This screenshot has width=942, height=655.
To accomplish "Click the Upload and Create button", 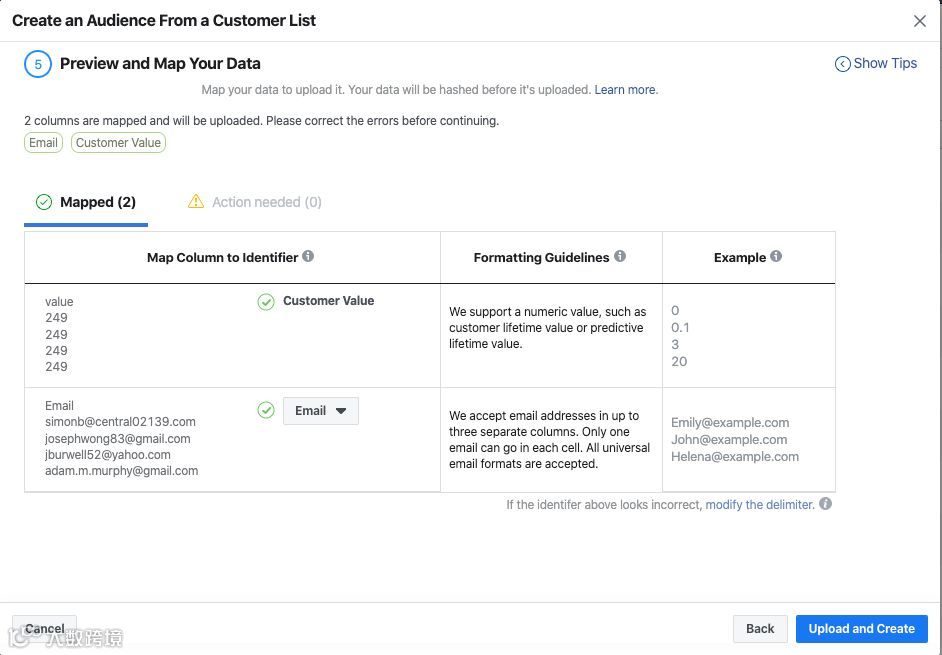I will pyautogui.click(x=861, y=629).
